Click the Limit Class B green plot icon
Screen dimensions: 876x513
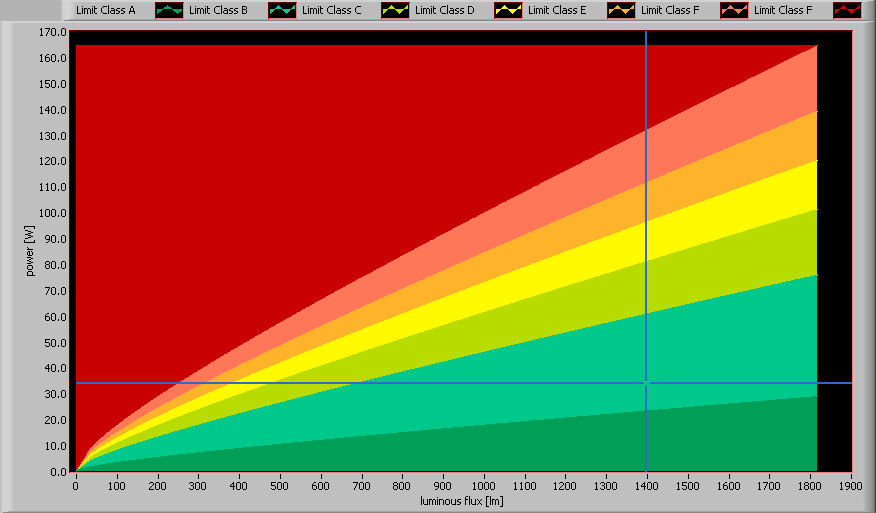point(282,10)
